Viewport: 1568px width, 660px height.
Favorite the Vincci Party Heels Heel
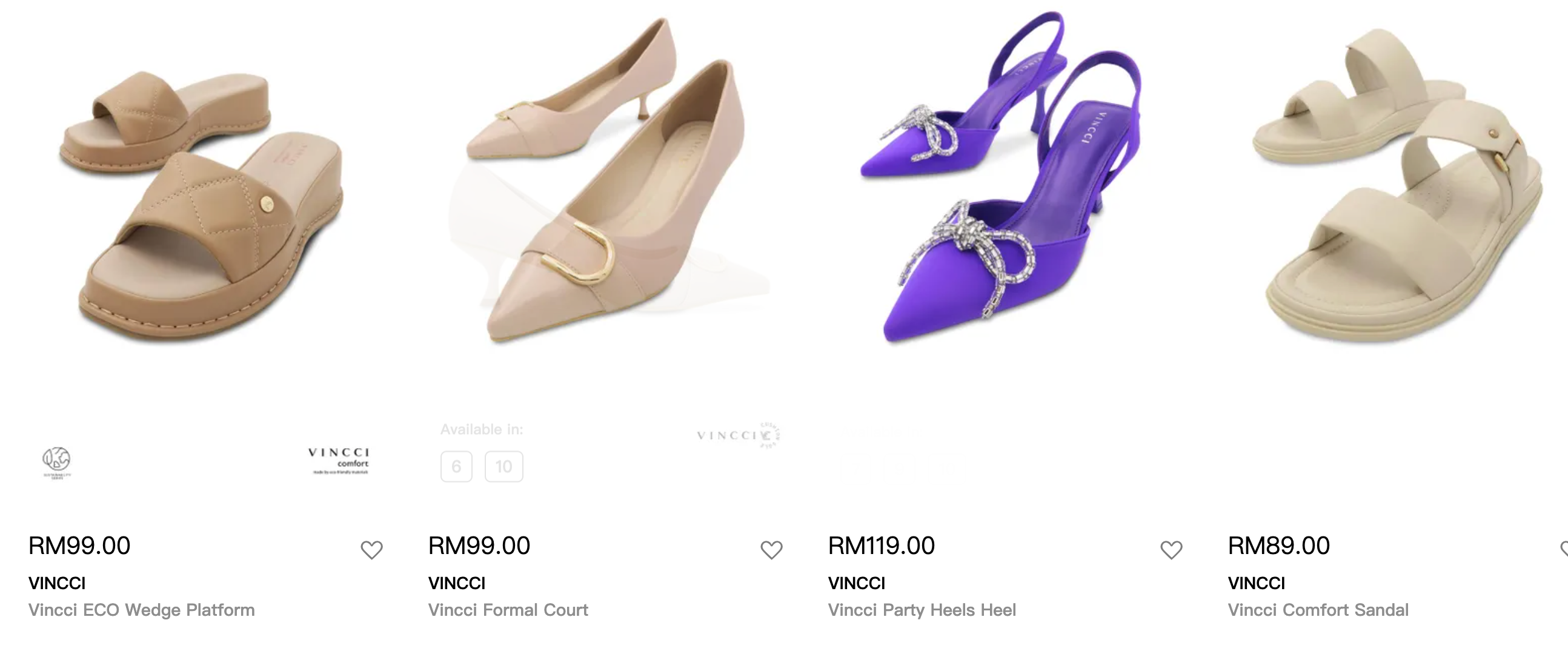pos(1171,550)
